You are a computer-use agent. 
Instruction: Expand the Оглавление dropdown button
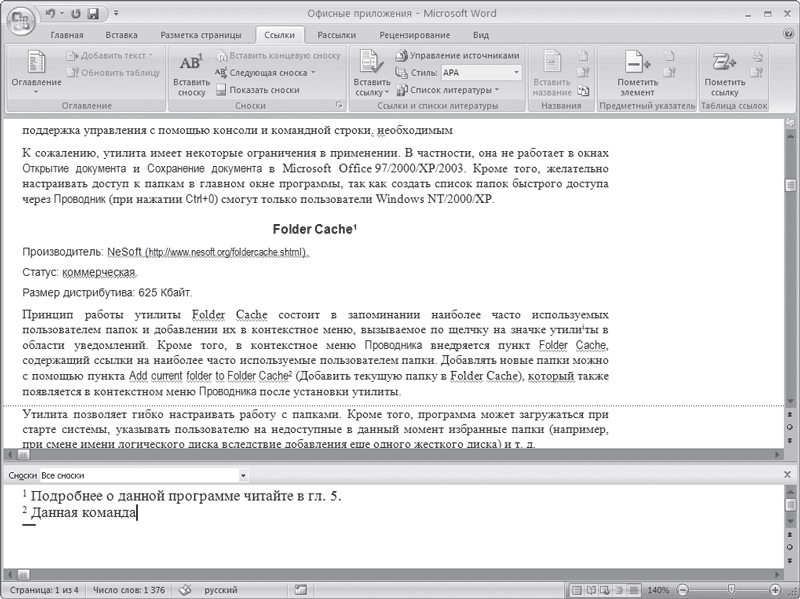click(36, 74)
